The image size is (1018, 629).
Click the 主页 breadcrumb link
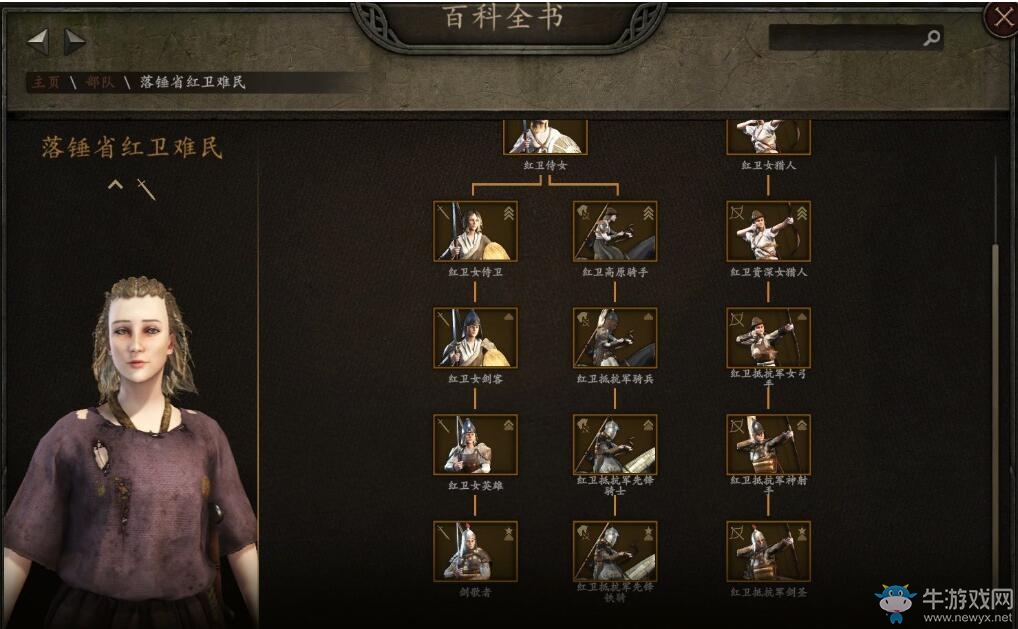(45, 82)
